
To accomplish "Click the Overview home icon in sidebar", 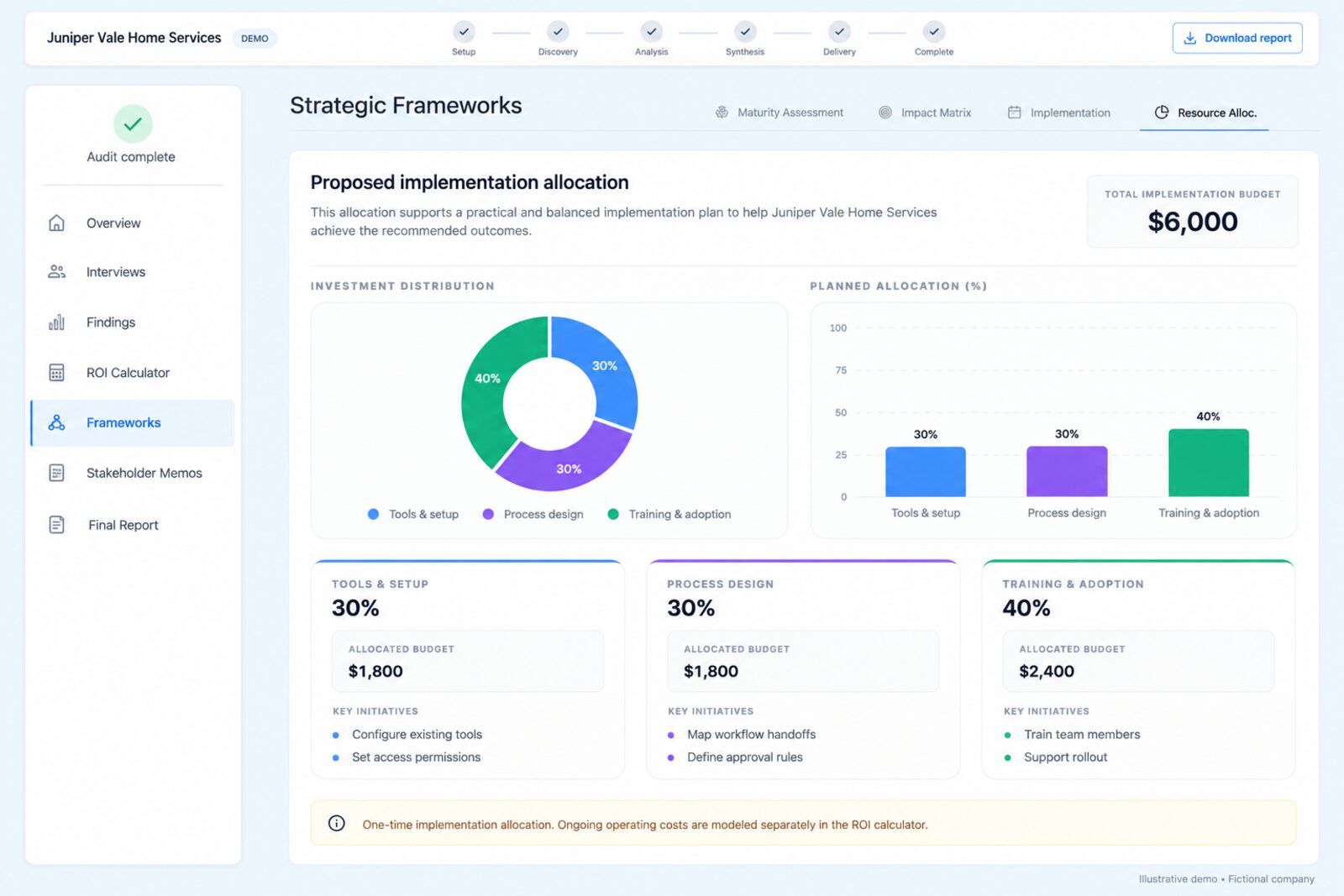I will pos(56,223).
